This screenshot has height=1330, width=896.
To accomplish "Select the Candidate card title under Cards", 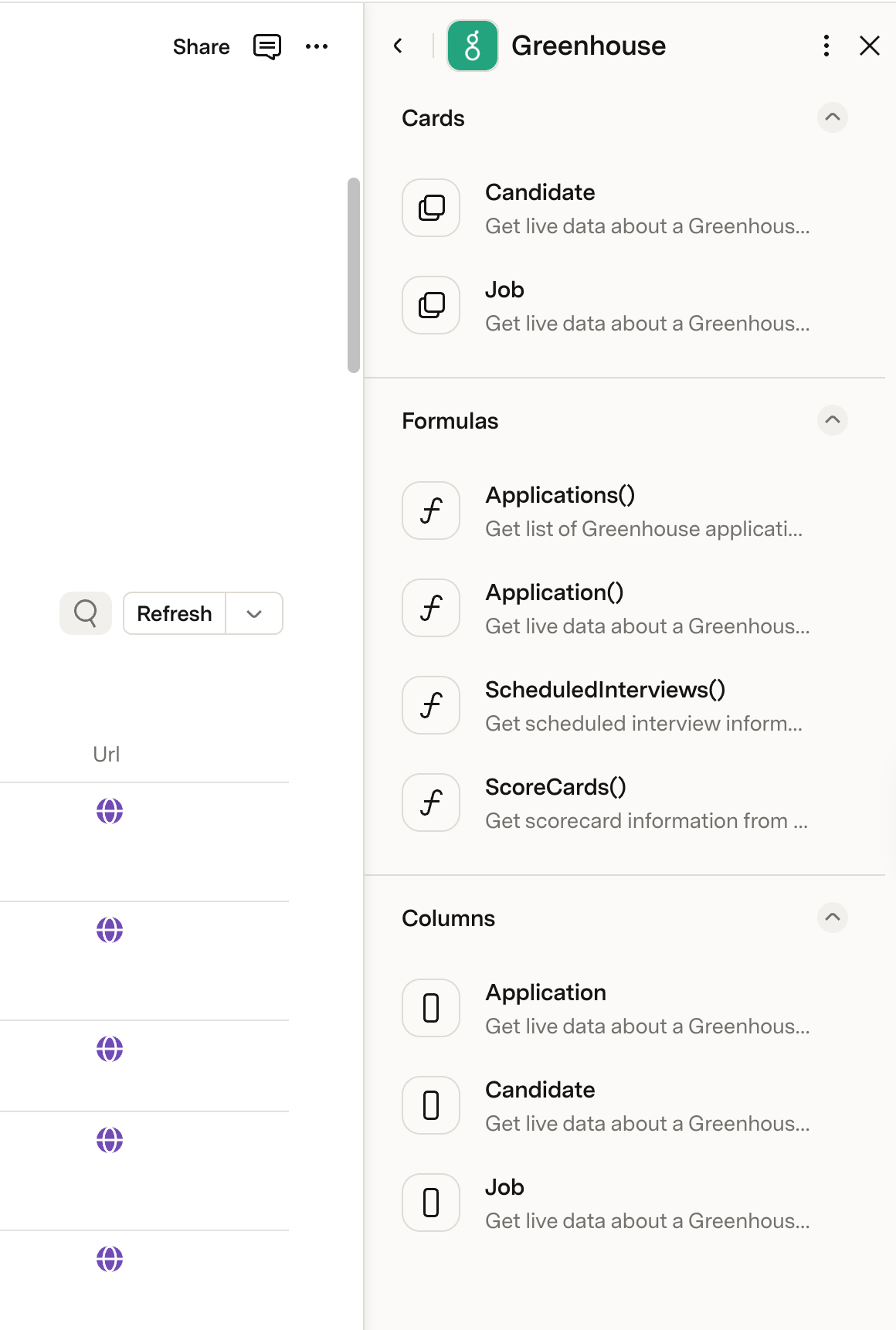I will pos(540,192).
